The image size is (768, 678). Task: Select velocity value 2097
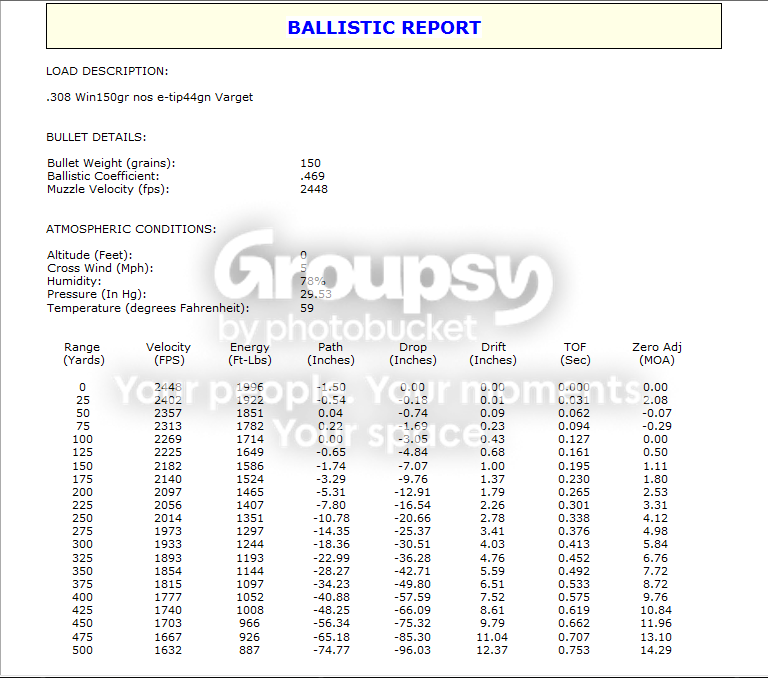[x=168, y=492]
